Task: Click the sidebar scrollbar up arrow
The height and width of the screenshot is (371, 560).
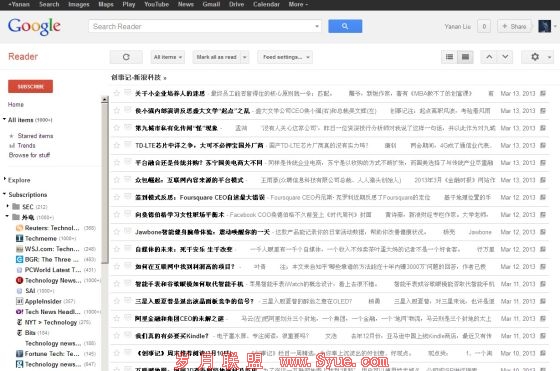Action: pyautogui.click(x=105, y=99)
